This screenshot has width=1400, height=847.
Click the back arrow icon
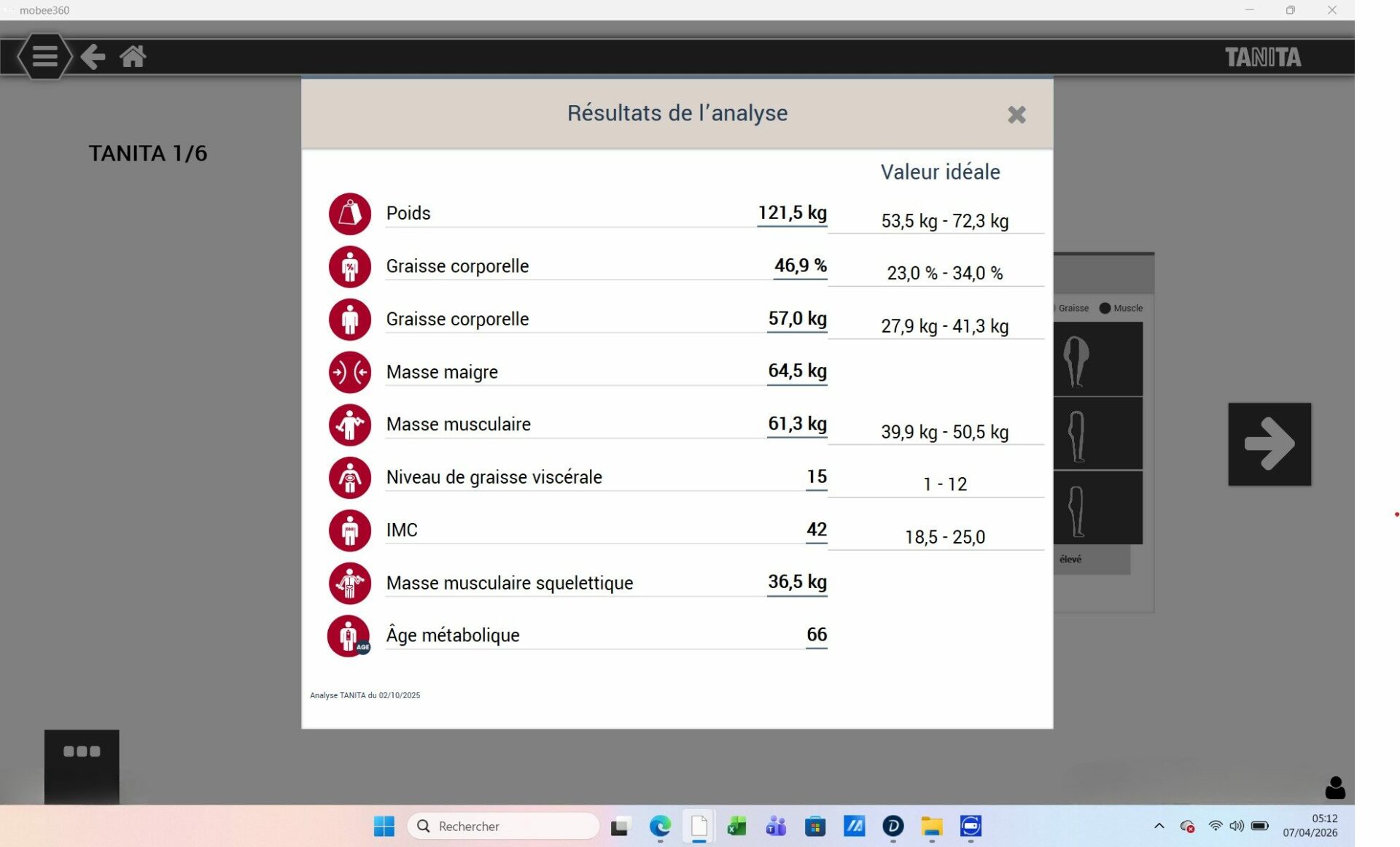click(x=93, y=56)
